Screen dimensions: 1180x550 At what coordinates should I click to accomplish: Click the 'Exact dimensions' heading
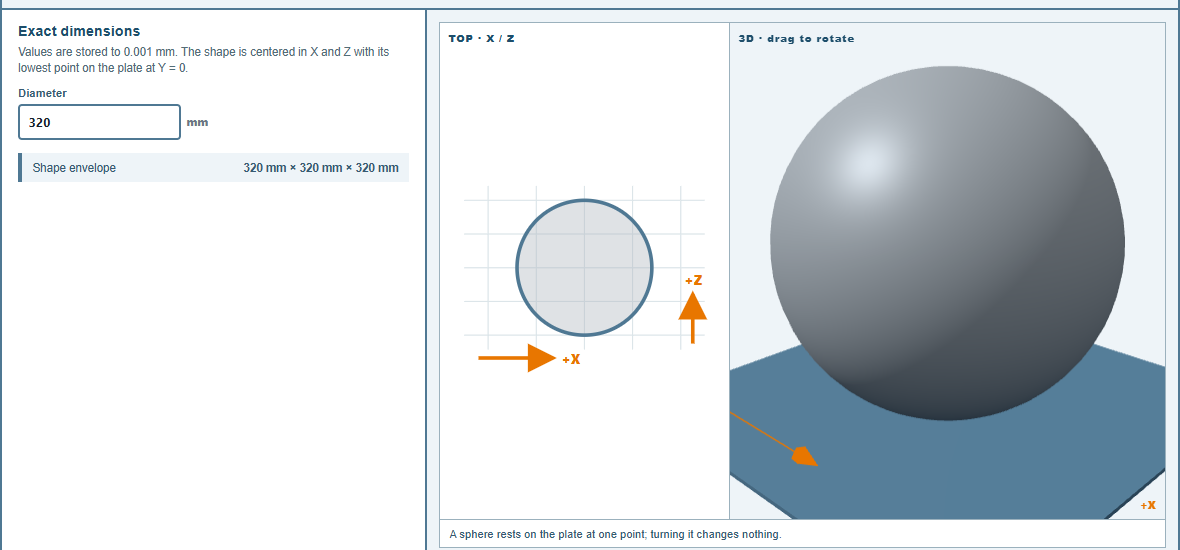[79, 32]
